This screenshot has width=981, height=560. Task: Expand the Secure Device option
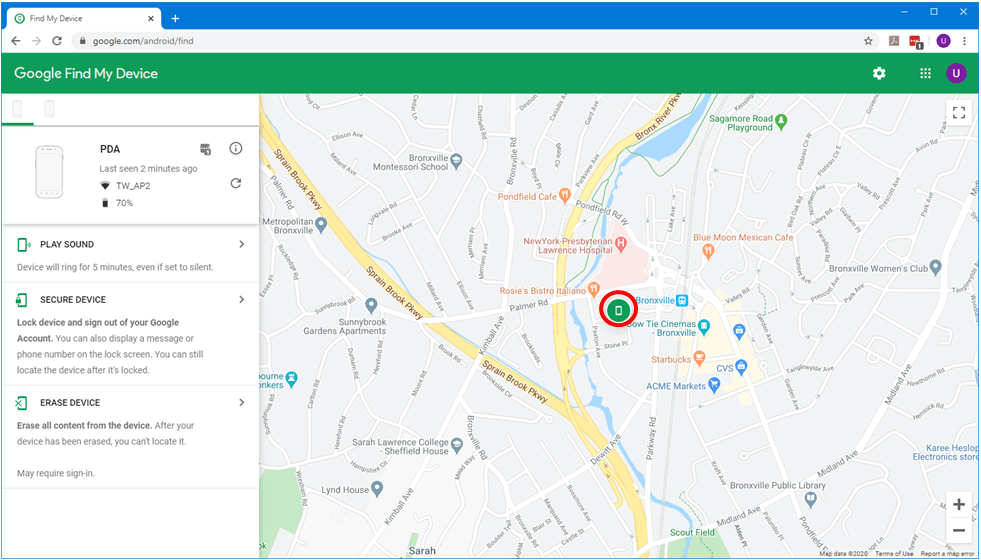tap(241, 299)
